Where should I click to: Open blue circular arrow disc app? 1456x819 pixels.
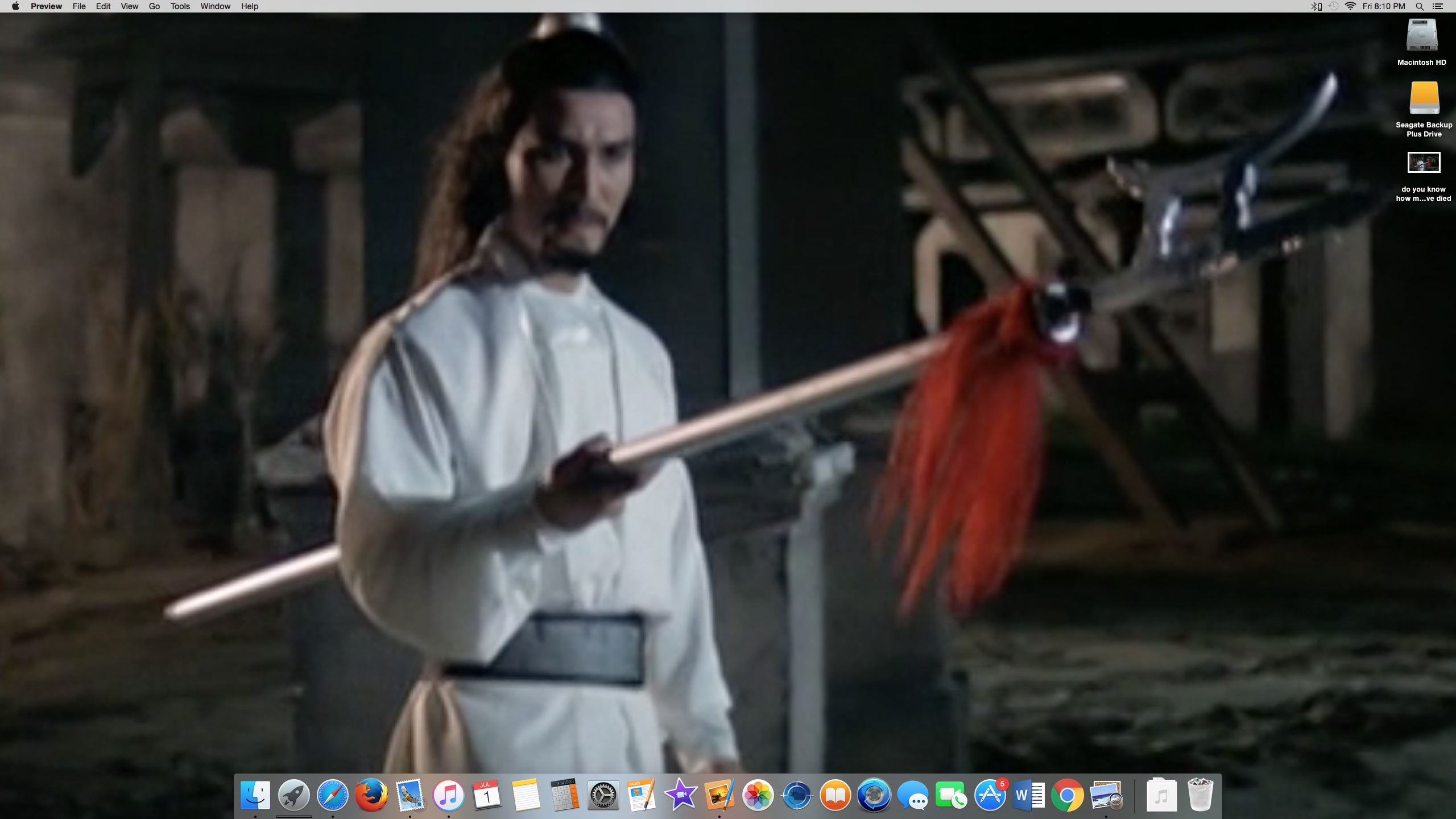pos(874,795)
